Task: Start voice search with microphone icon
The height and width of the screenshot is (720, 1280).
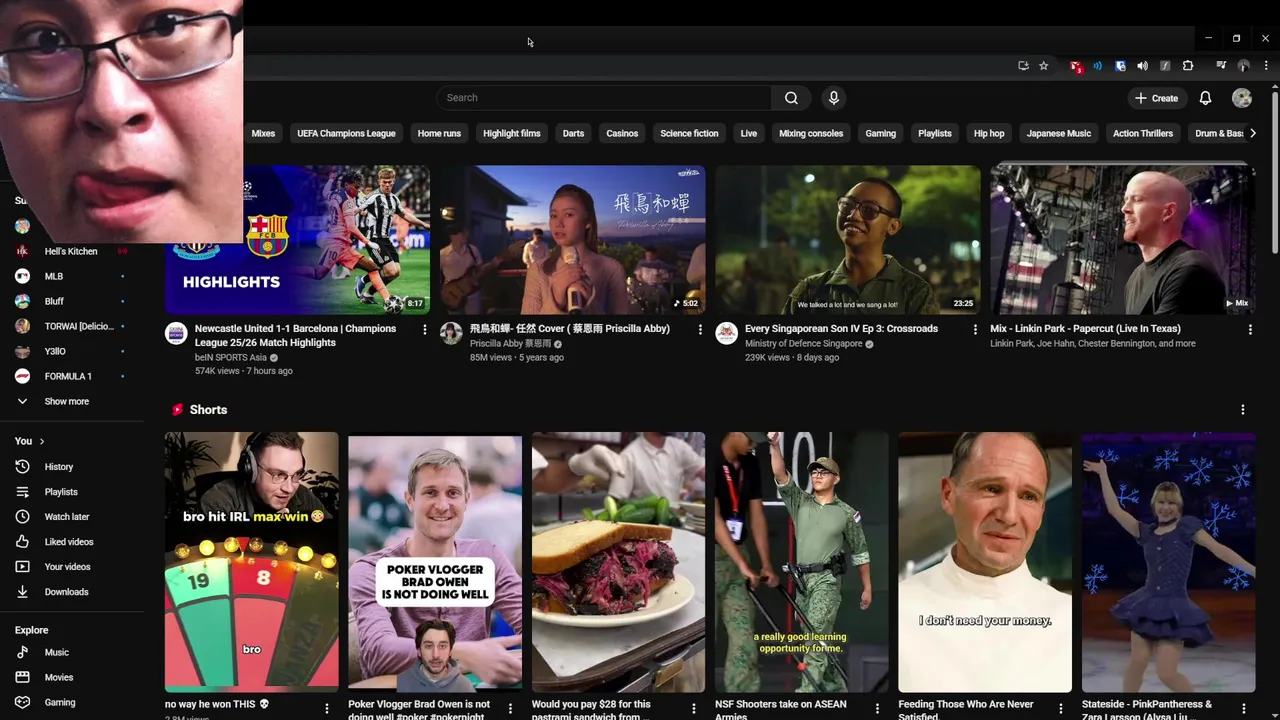Action: 834,98
